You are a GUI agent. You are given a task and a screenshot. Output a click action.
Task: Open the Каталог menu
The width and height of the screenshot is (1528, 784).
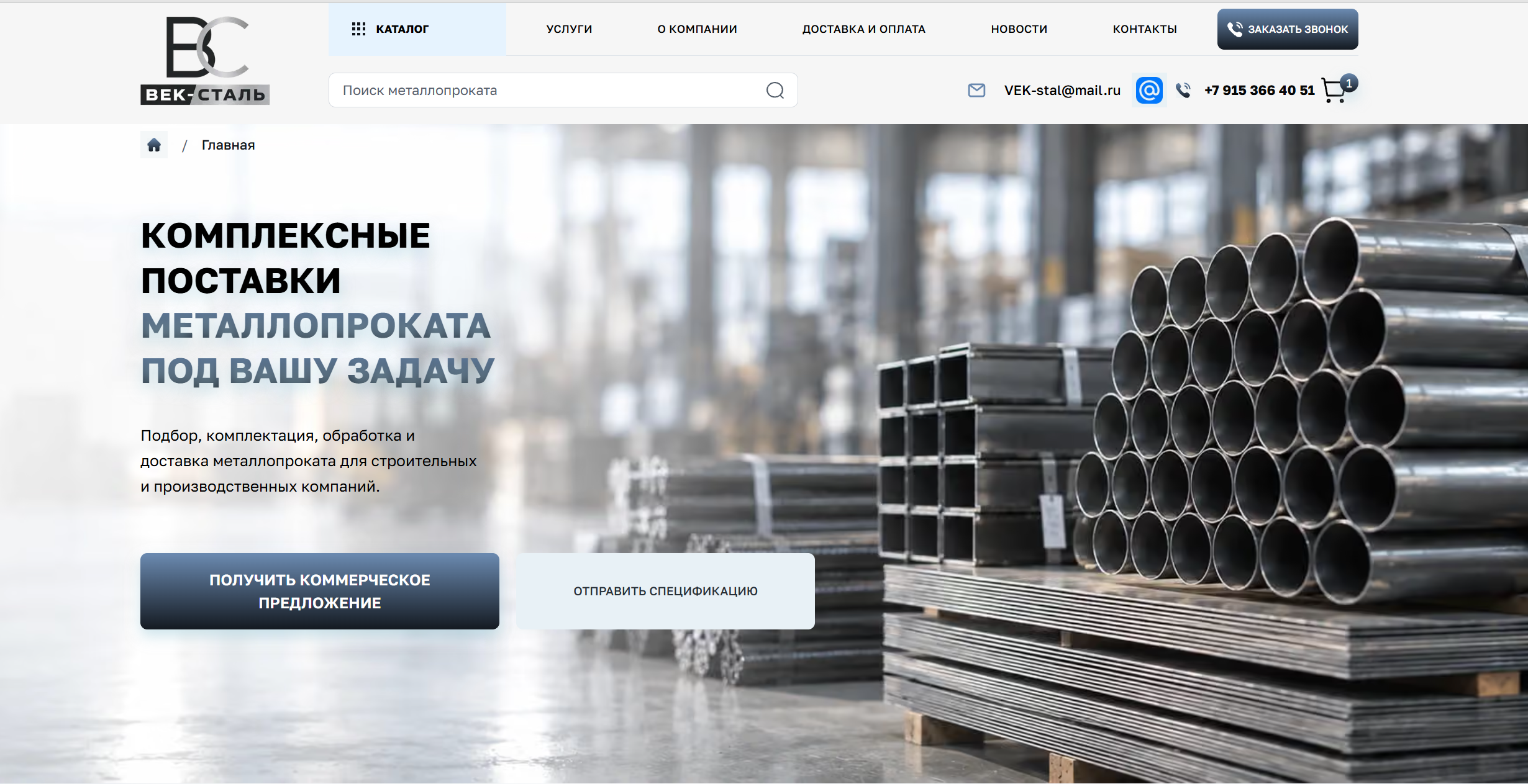coord(417,29)
